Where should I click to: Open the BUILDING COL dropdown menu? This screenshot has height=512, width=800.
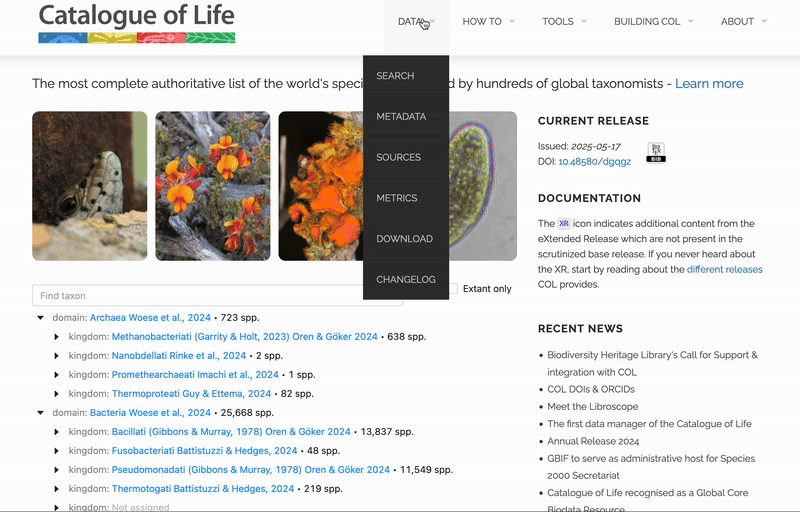[x=654, y=21]
